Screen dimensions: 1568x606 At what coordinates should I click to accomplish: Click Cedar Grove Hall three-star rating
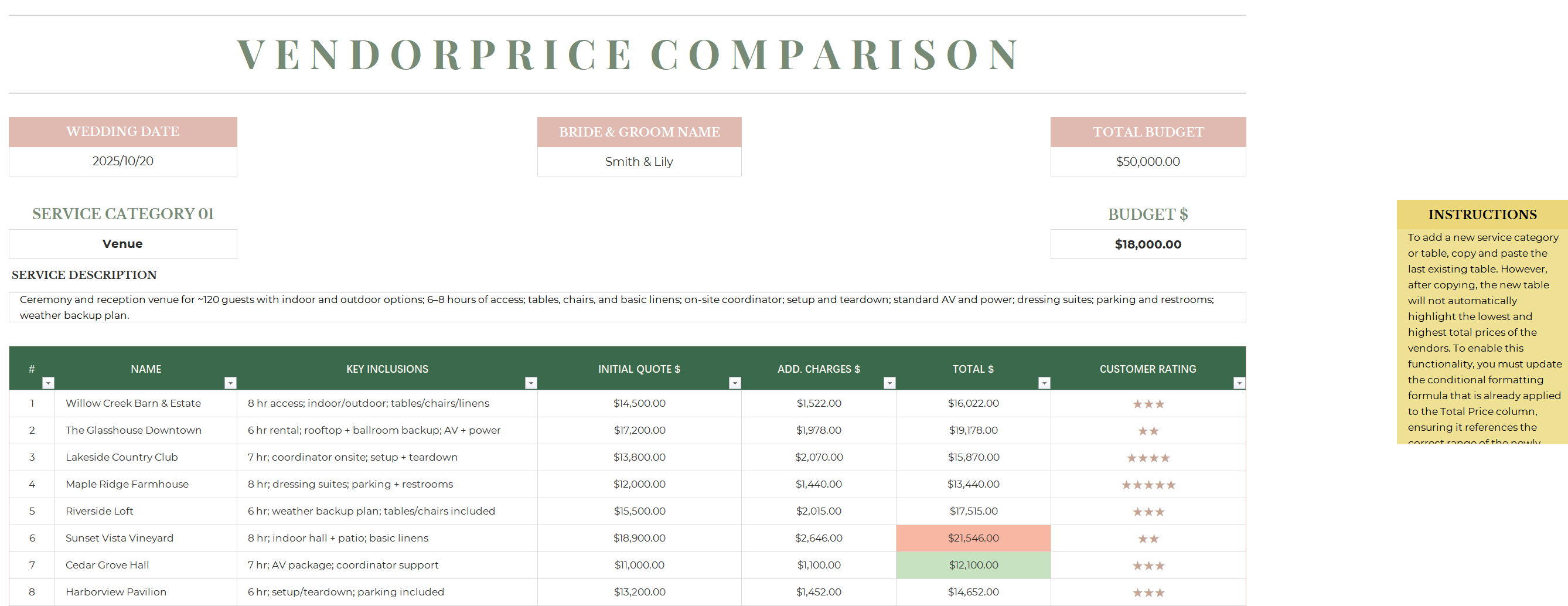[1148, 565]
